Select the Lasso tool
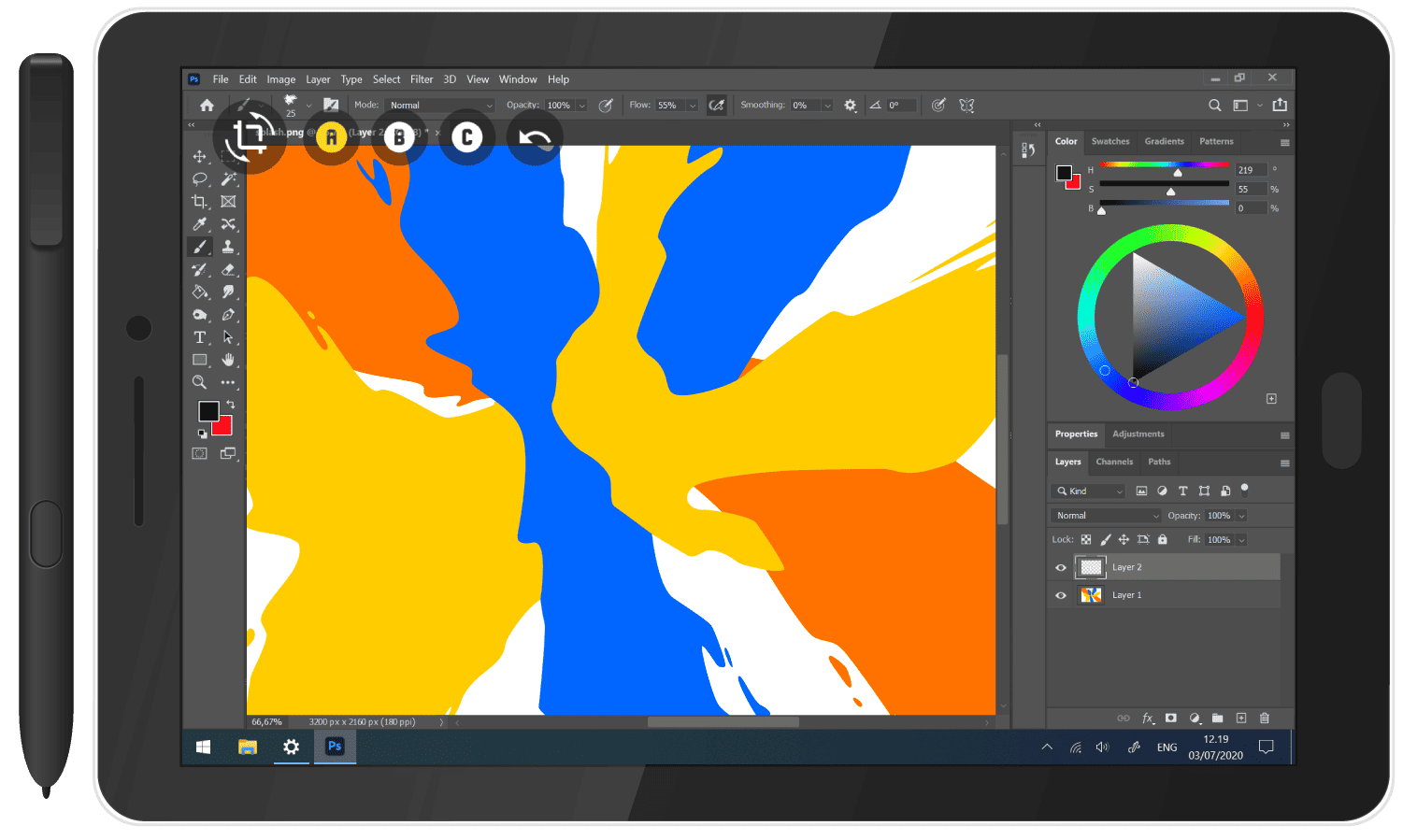 click(199, 179)
